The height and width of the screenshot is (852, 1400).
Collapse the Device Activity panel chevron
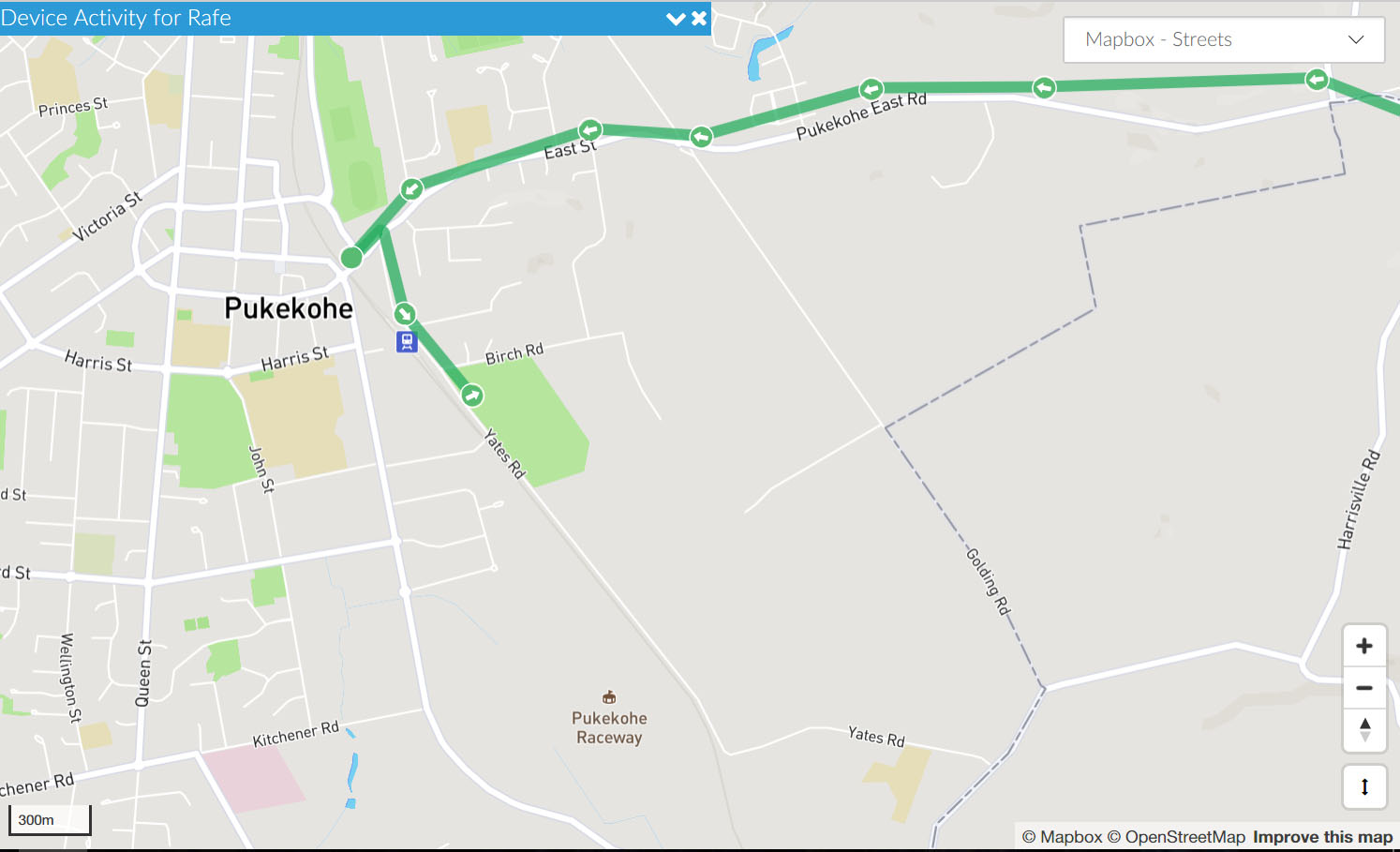pos(675,19)
